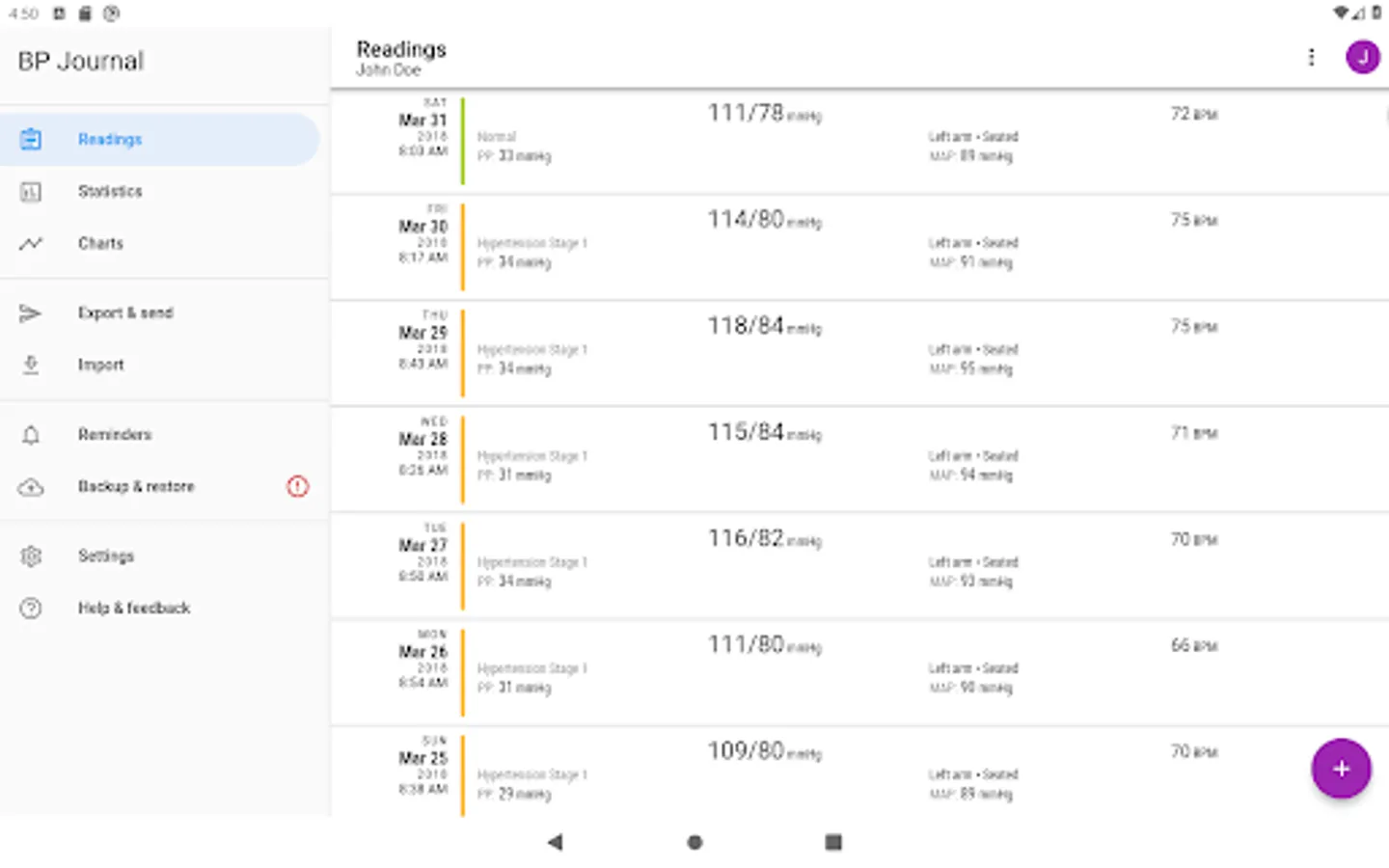Image resolution: width=1389 pixels, height=868 pixels.
Task: Open the three-dot overflow menu
Action: coord(1311,58)
